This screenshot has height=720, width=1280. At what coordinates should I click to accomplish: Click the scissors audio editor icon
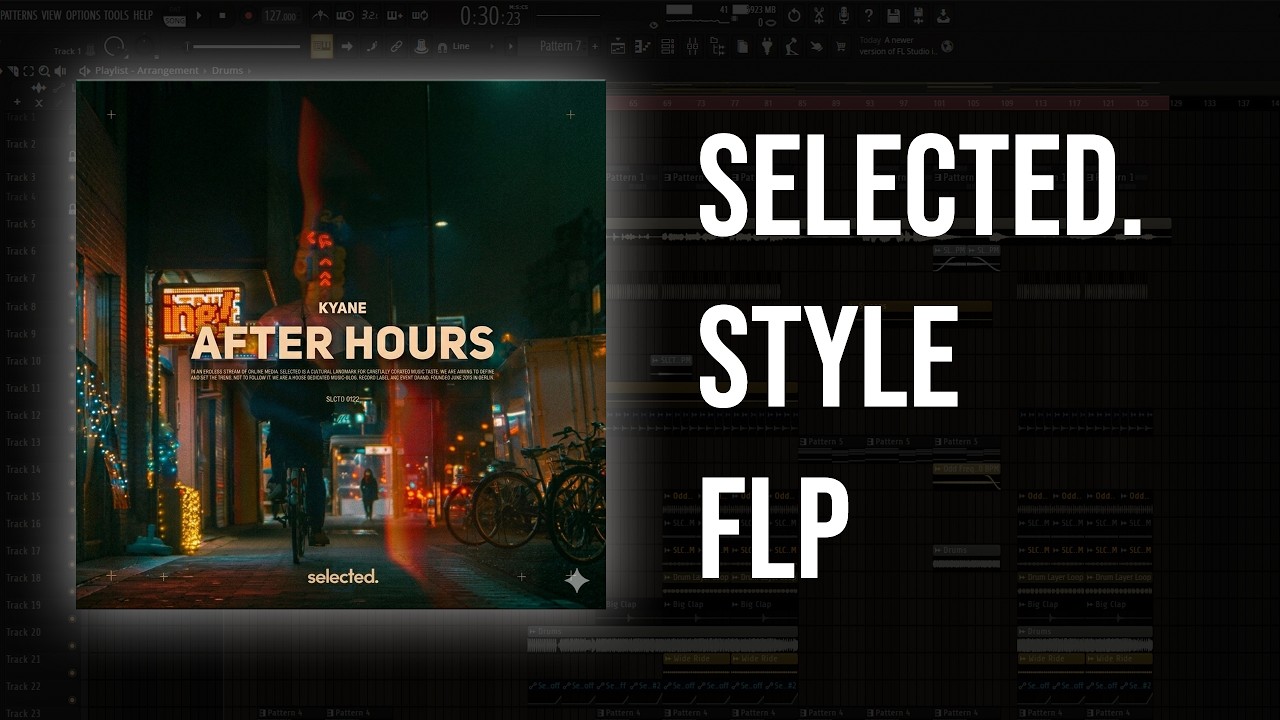pos(819,16)
